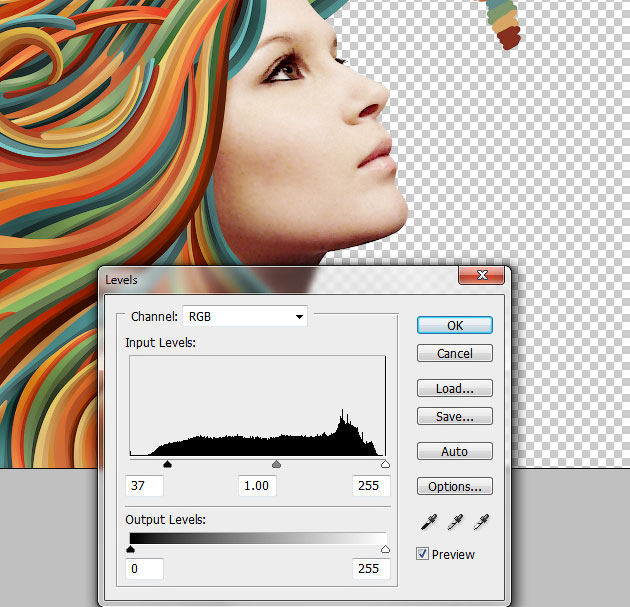The image size is (630, 607).
Task: Focus the gamma field showing 1.00
Action: tap(257, 486)
